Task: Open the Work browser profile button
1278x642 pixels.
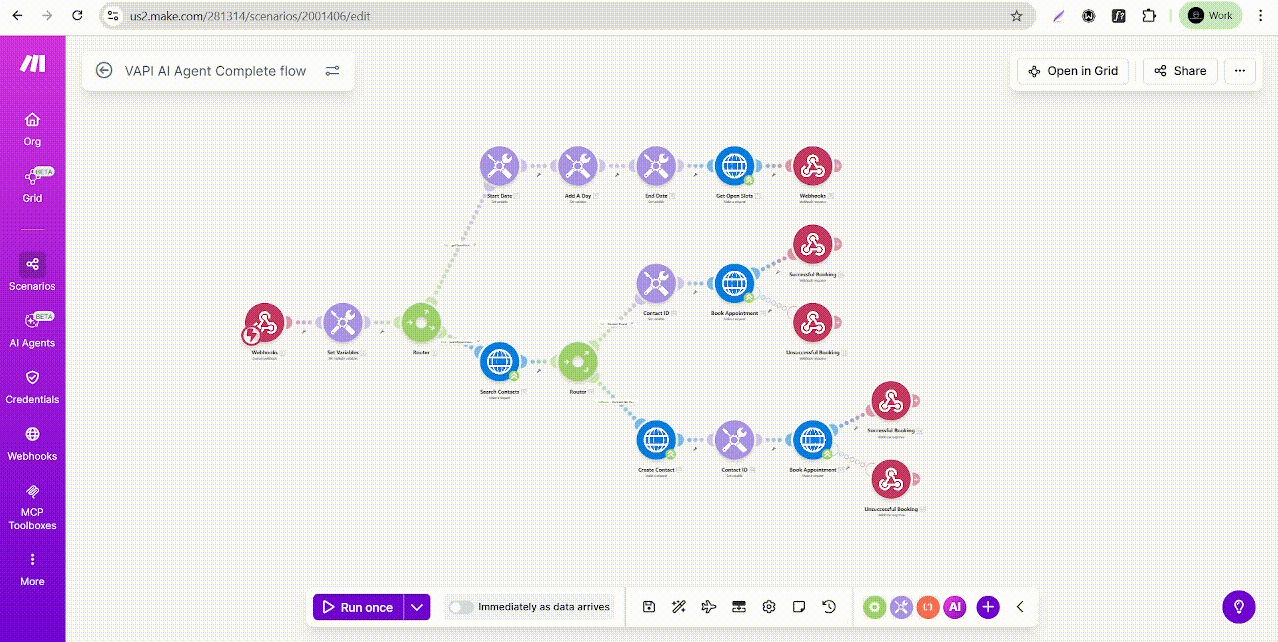Action: [1210, 16]
